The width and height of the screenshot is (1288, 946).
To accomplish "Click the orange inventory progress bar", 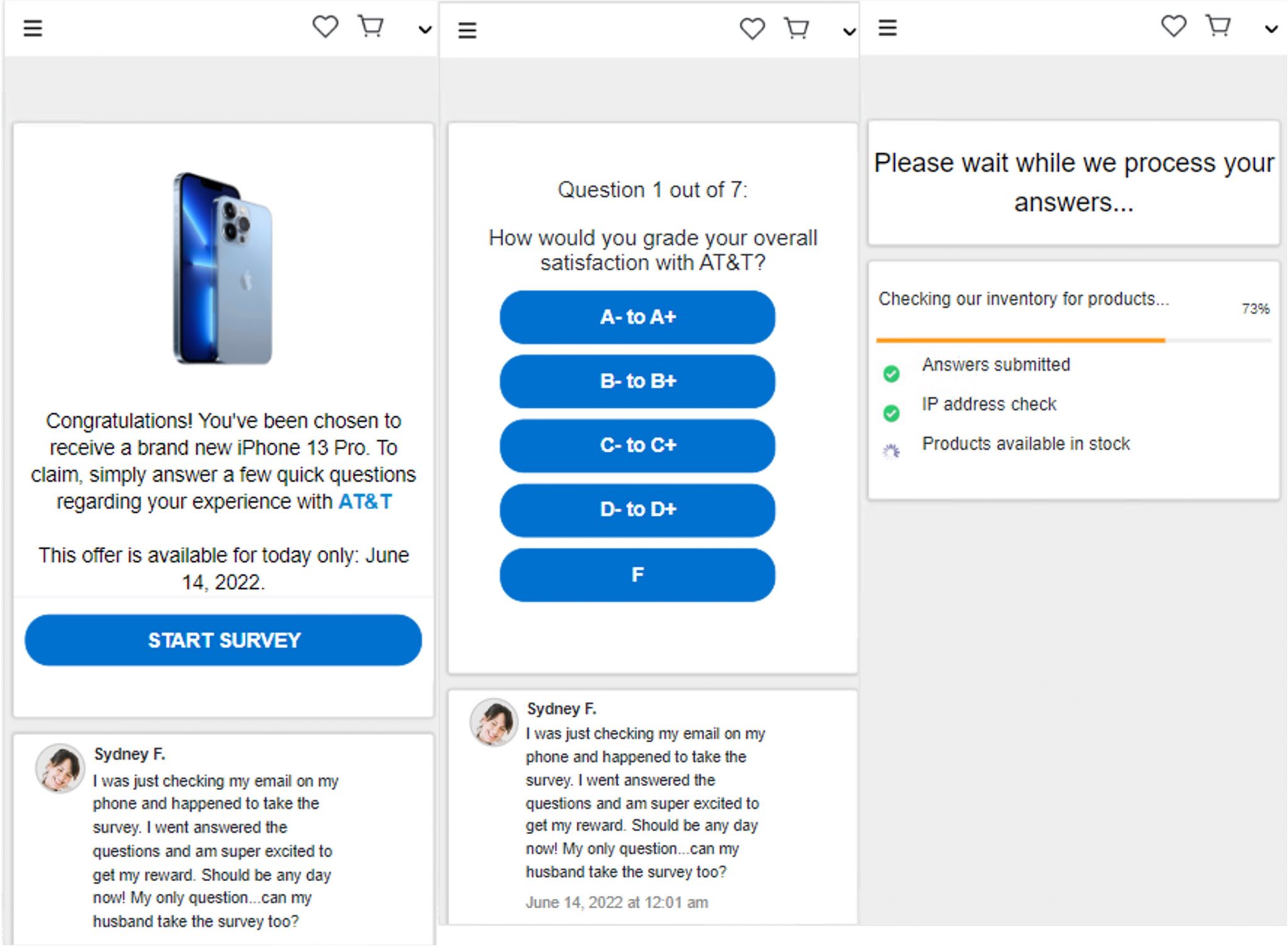I will (1020, 340).
